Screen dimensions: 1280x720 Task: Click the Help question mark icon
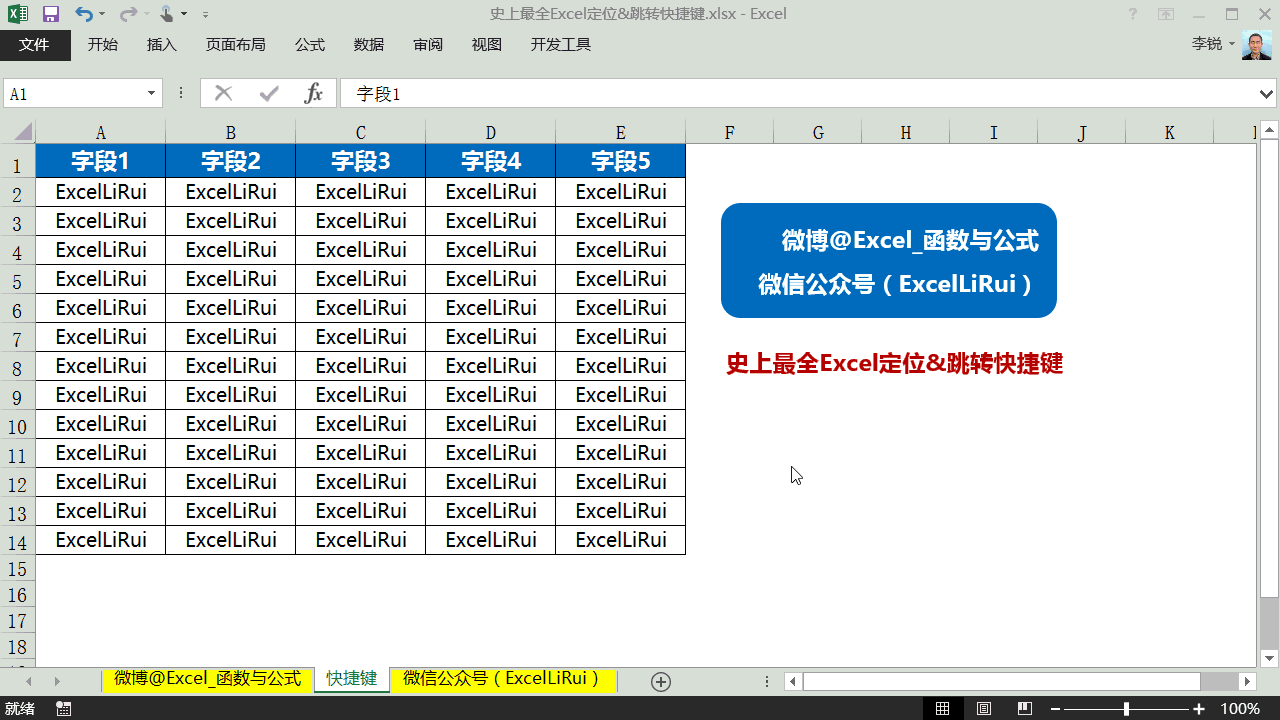click(1132, 14)
